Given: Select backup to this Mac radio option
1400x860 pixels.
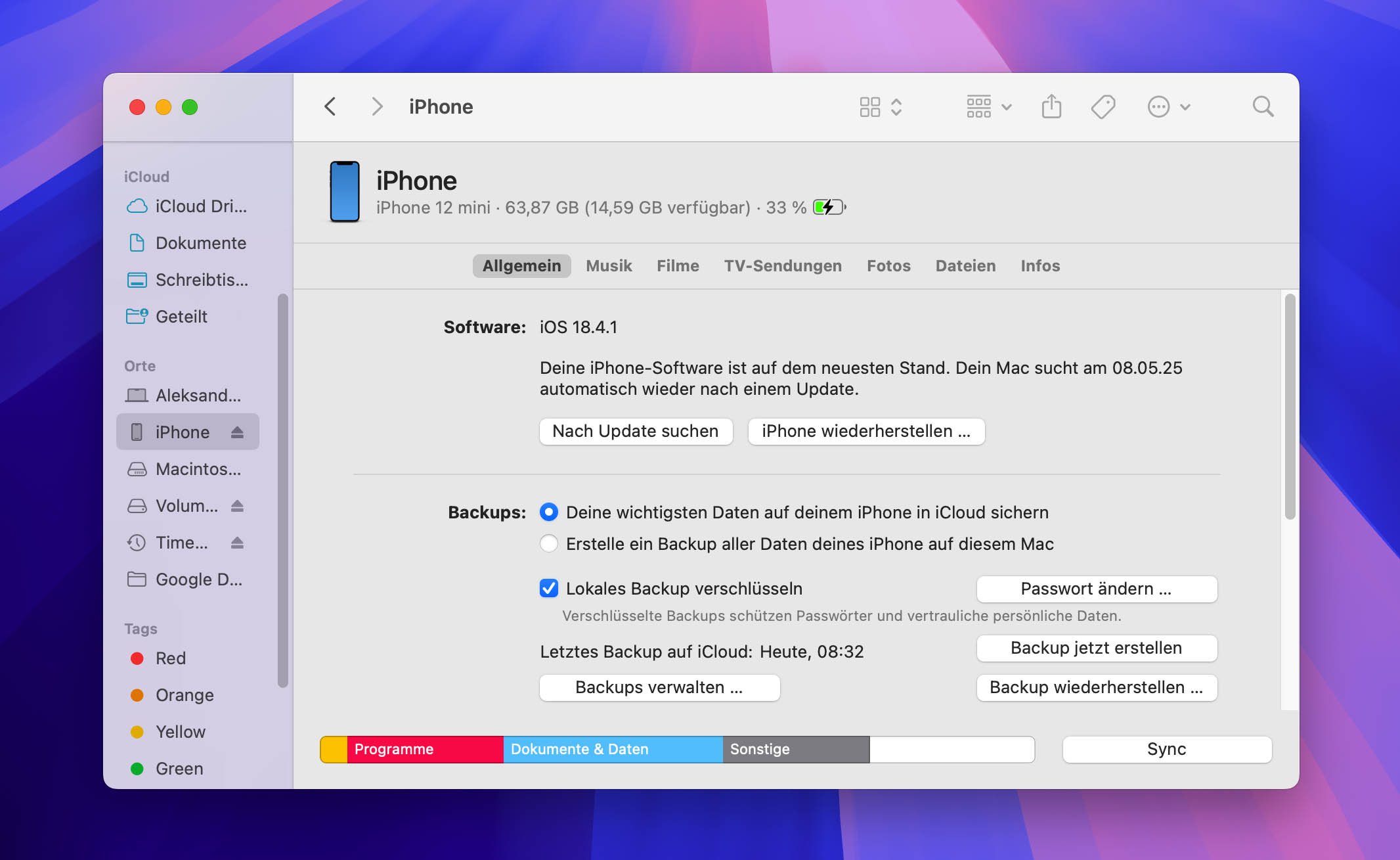Looking at the screenshot, I should (549, 543).
